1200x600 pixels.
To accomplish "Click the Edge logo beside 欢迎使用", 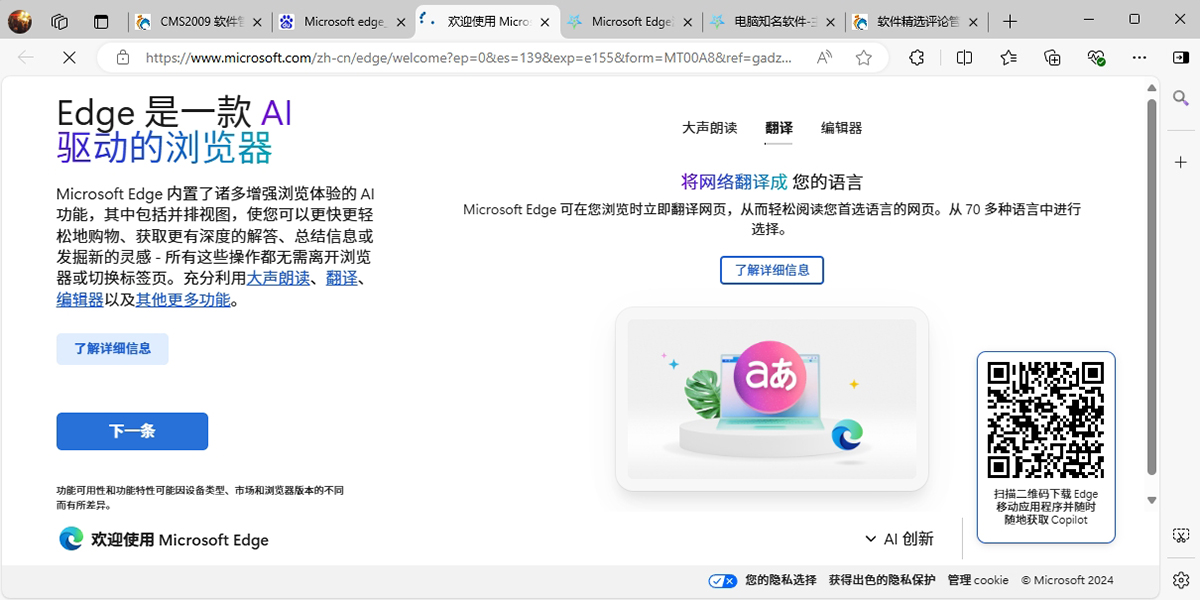I will 71,539.
